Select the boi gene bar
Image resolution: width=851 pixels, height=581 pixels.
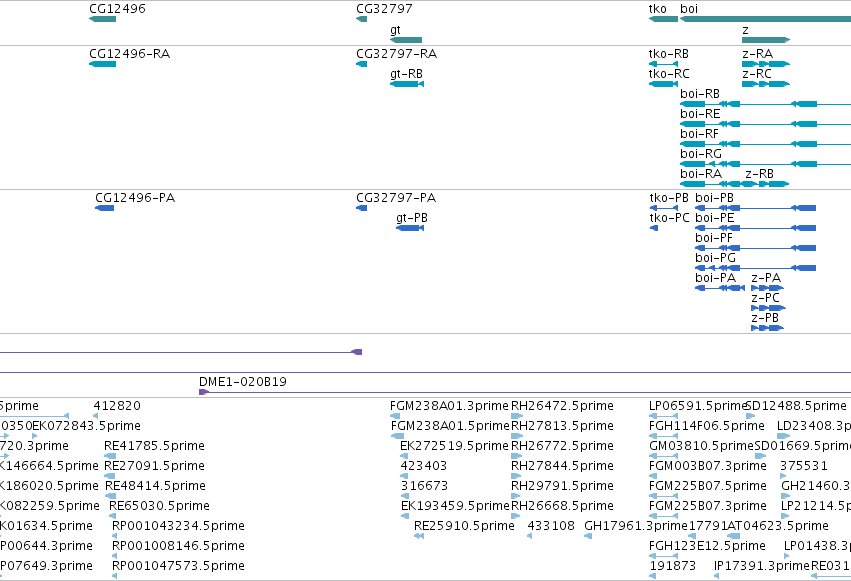tap(765, 19)
